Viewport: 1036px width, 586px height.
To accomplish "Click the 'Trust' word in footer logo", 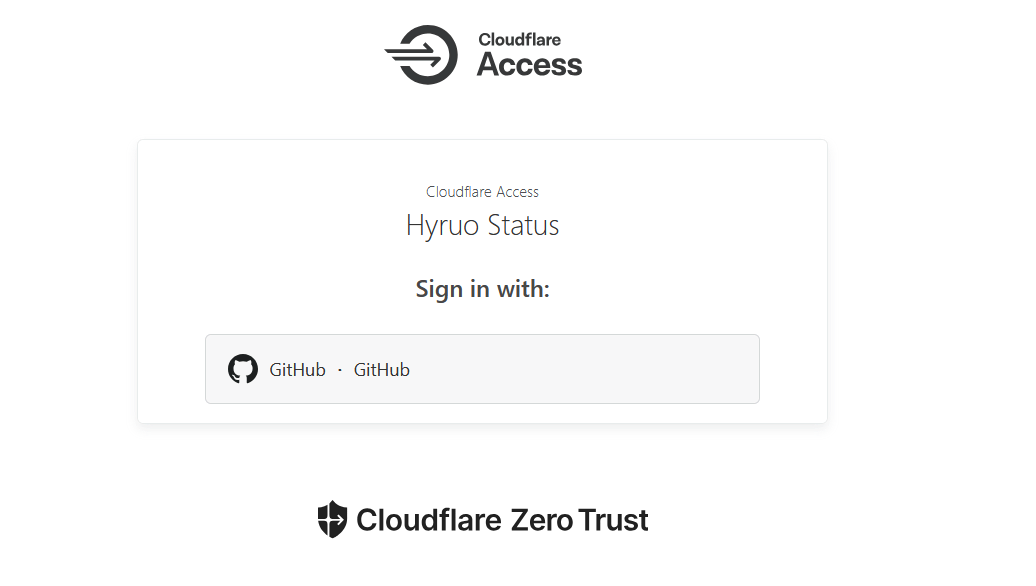I will coord(614,521).
